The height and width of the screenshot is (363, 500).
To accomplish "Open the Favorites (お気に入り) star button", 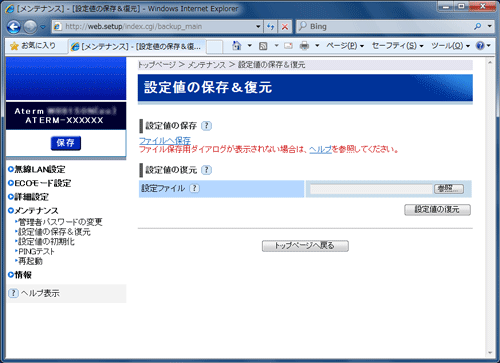I will click(33, 46).
